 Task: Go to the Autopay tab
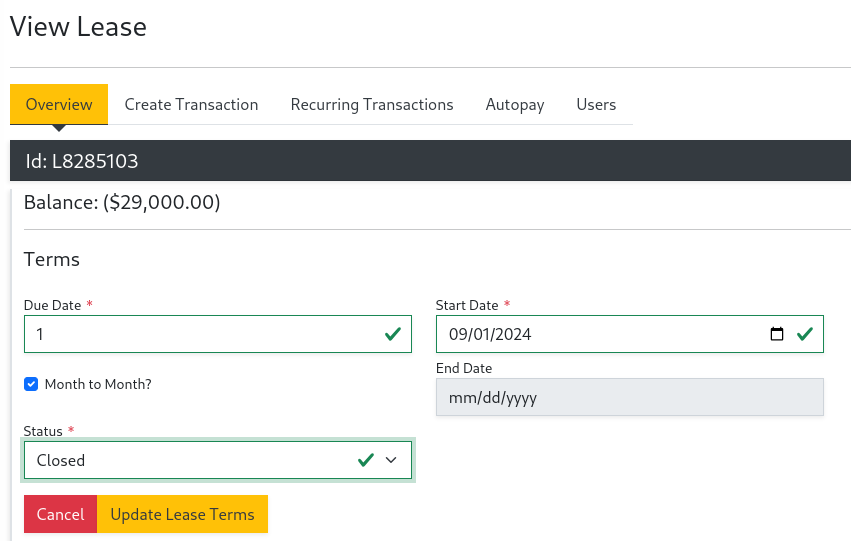point(515,104)
